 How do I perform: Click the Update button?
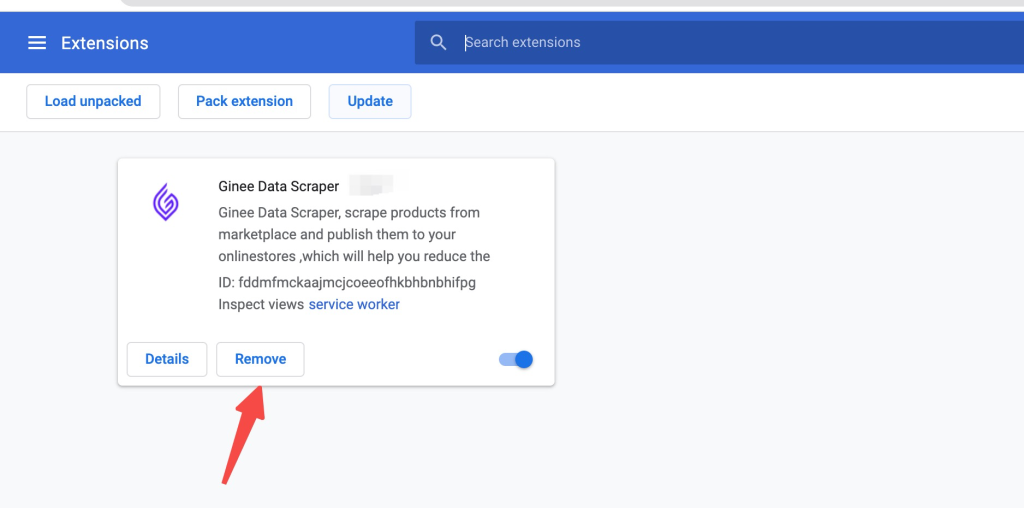[370, 101]
